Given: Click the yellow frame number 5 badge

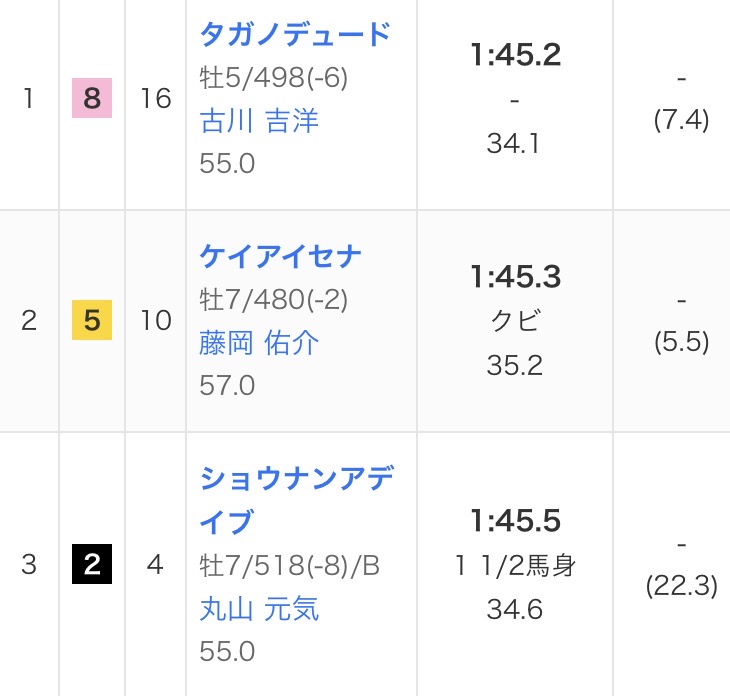Looking at the screenshot, I should click(x=92, y=321).
